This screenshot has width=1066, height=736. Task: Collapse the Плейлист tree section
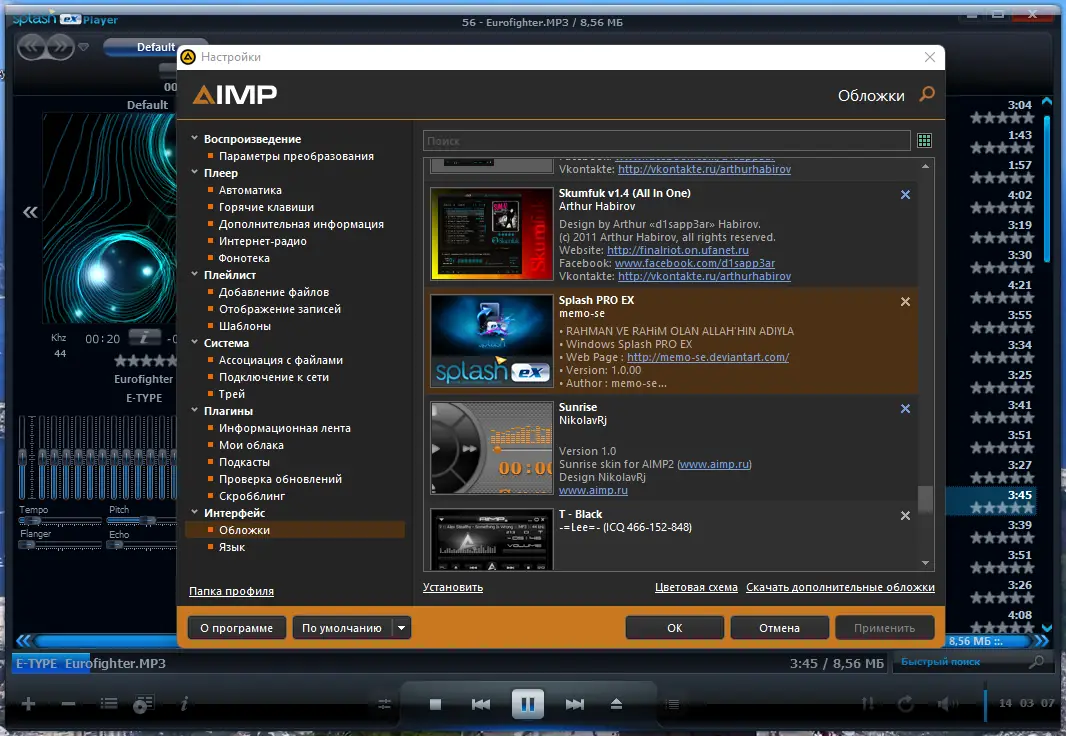tap(194, 274)
